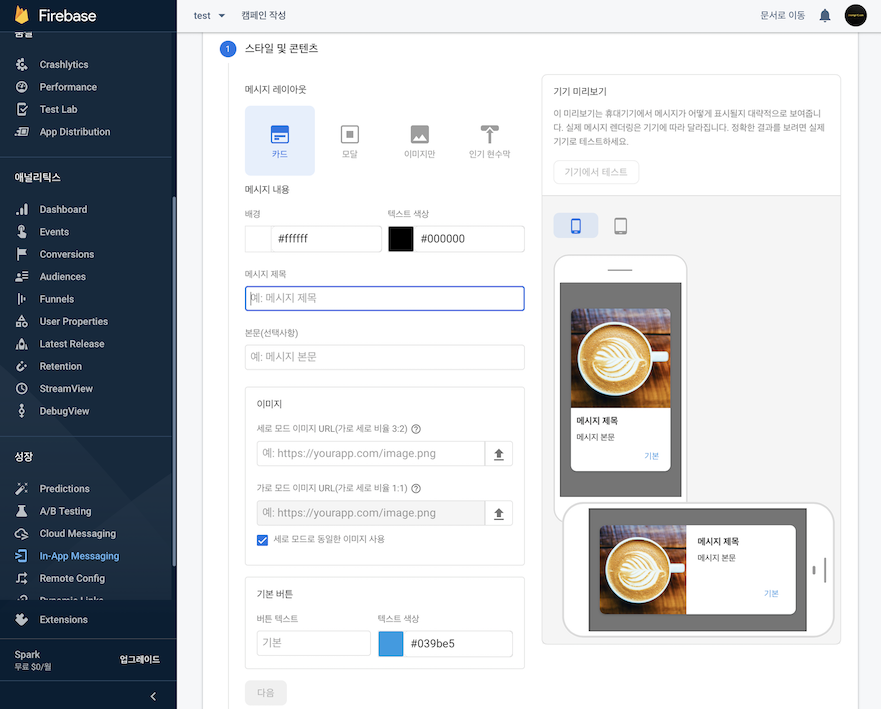
Task: Select the 모달 message layout
Action: [x=349, y=141]
